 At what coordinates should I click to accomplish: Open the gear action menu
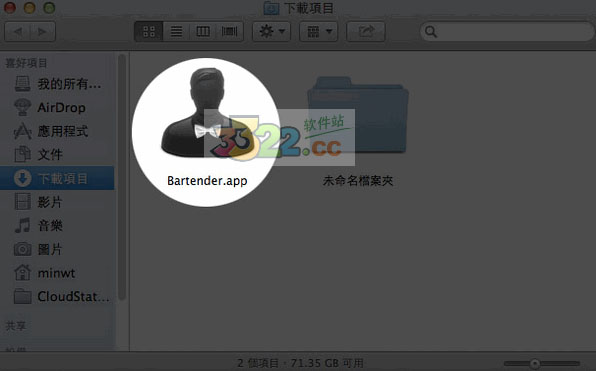(271, 32)
